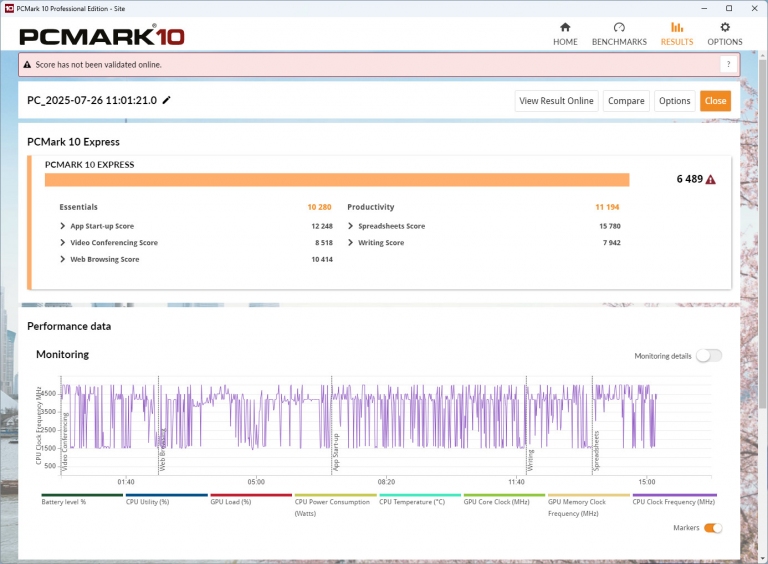Viewport: 768px width, 564px height.
Task: Click the vertical scrollbar on the right
Action: tap(763, 235)
